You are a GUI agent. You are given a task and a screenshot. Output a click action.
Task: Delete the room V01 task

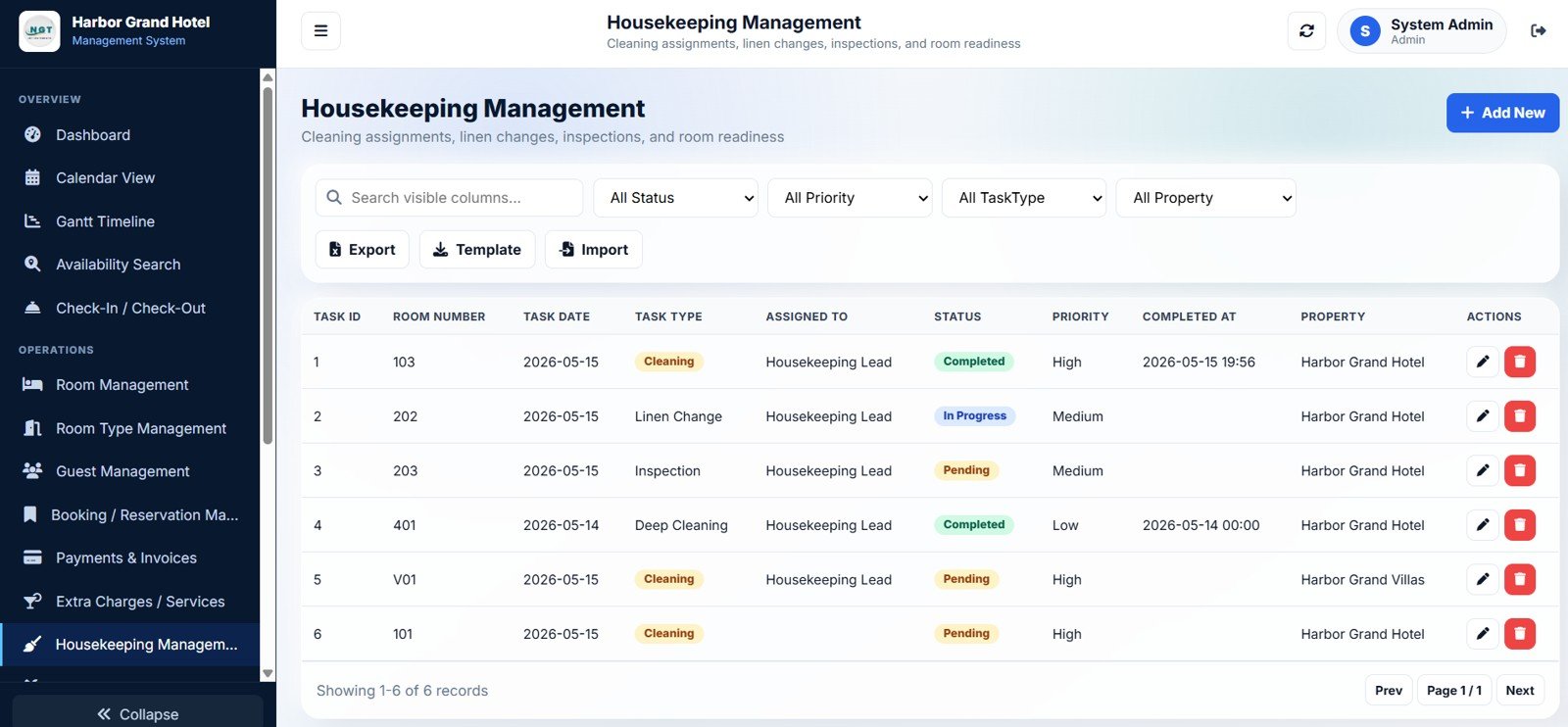pos(1520,579)
